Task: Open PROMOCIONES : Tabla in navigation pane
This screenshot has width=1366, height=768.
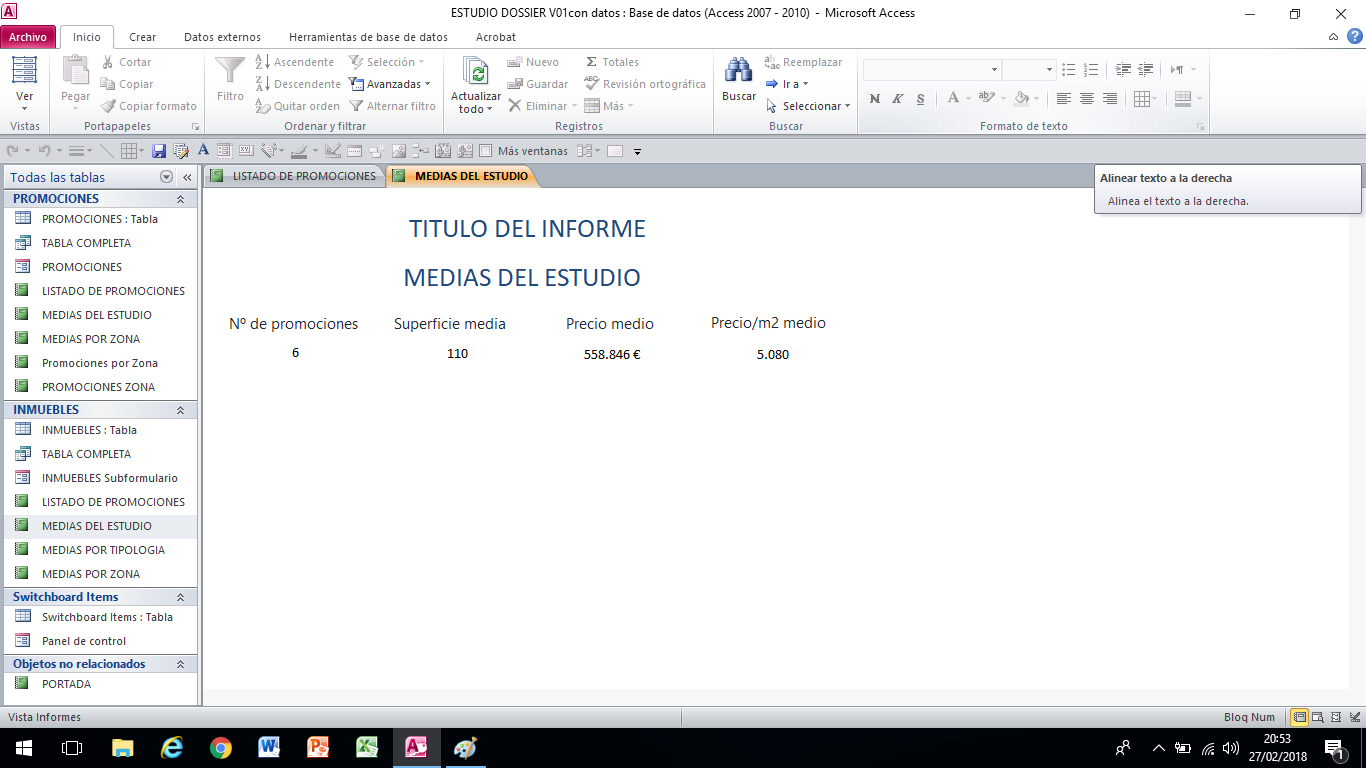Action: point(100,219)
